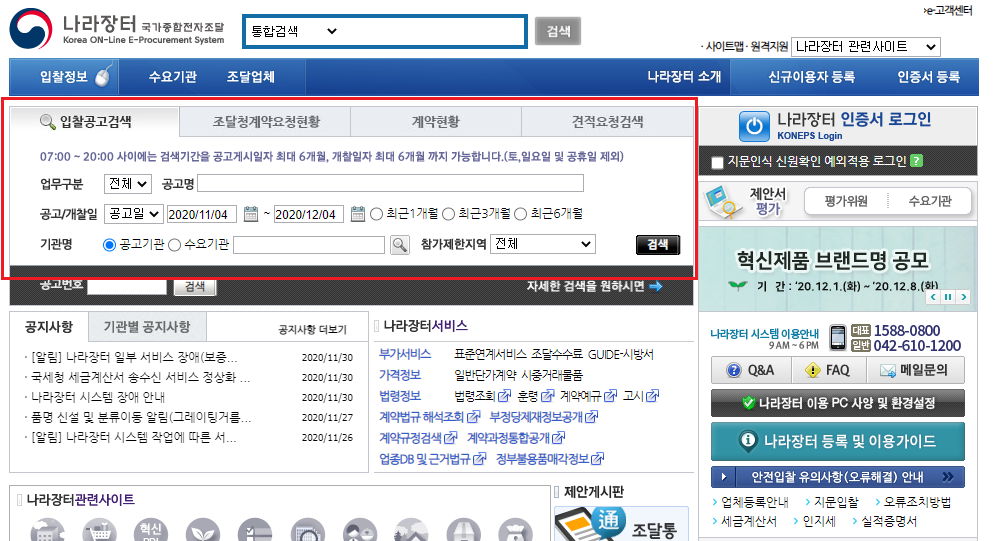993x541 pixels.
Task: Open the 조달업체 main menu
Action: tap(251, 77)
